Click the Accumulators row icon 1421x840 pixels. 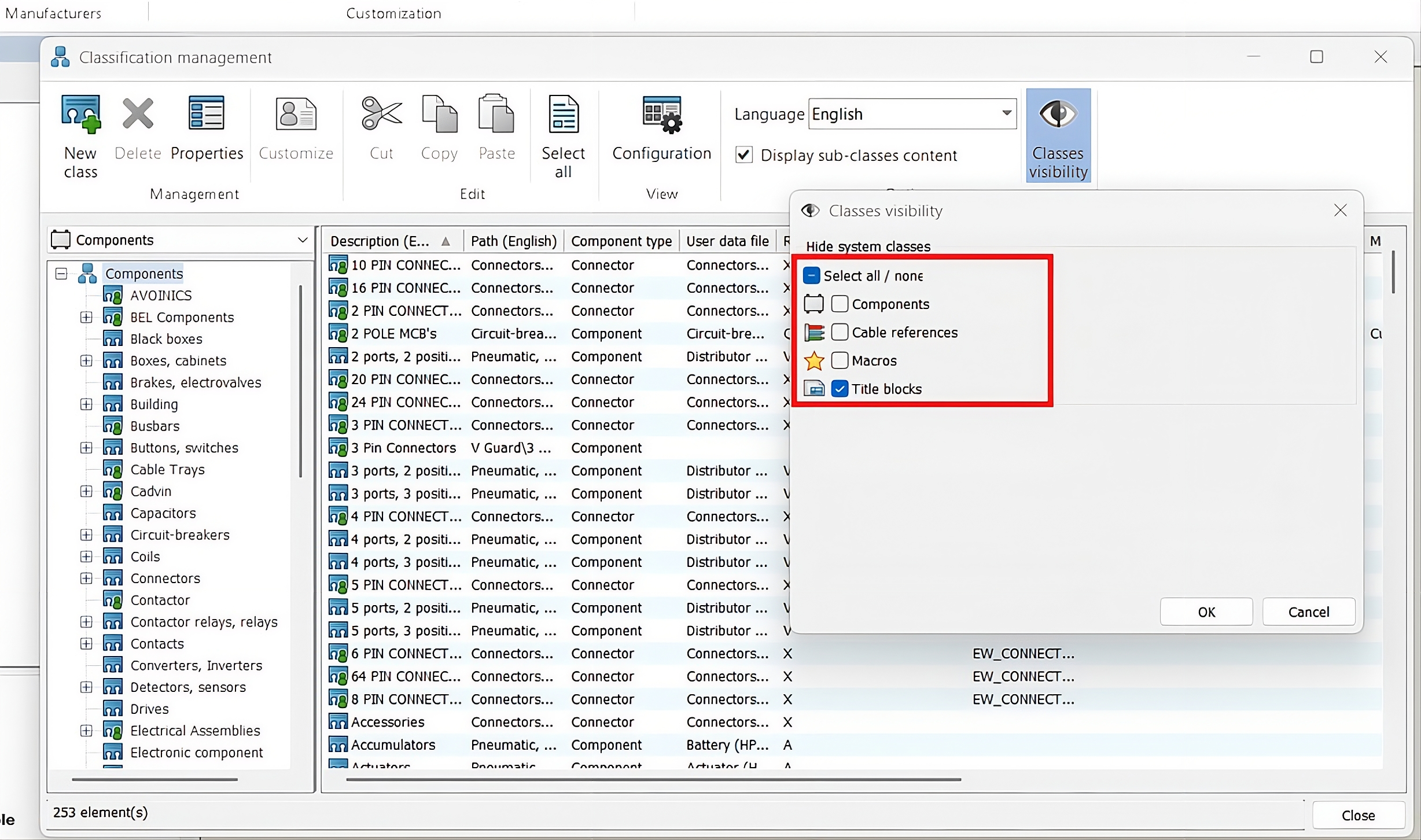click(338, 745)
